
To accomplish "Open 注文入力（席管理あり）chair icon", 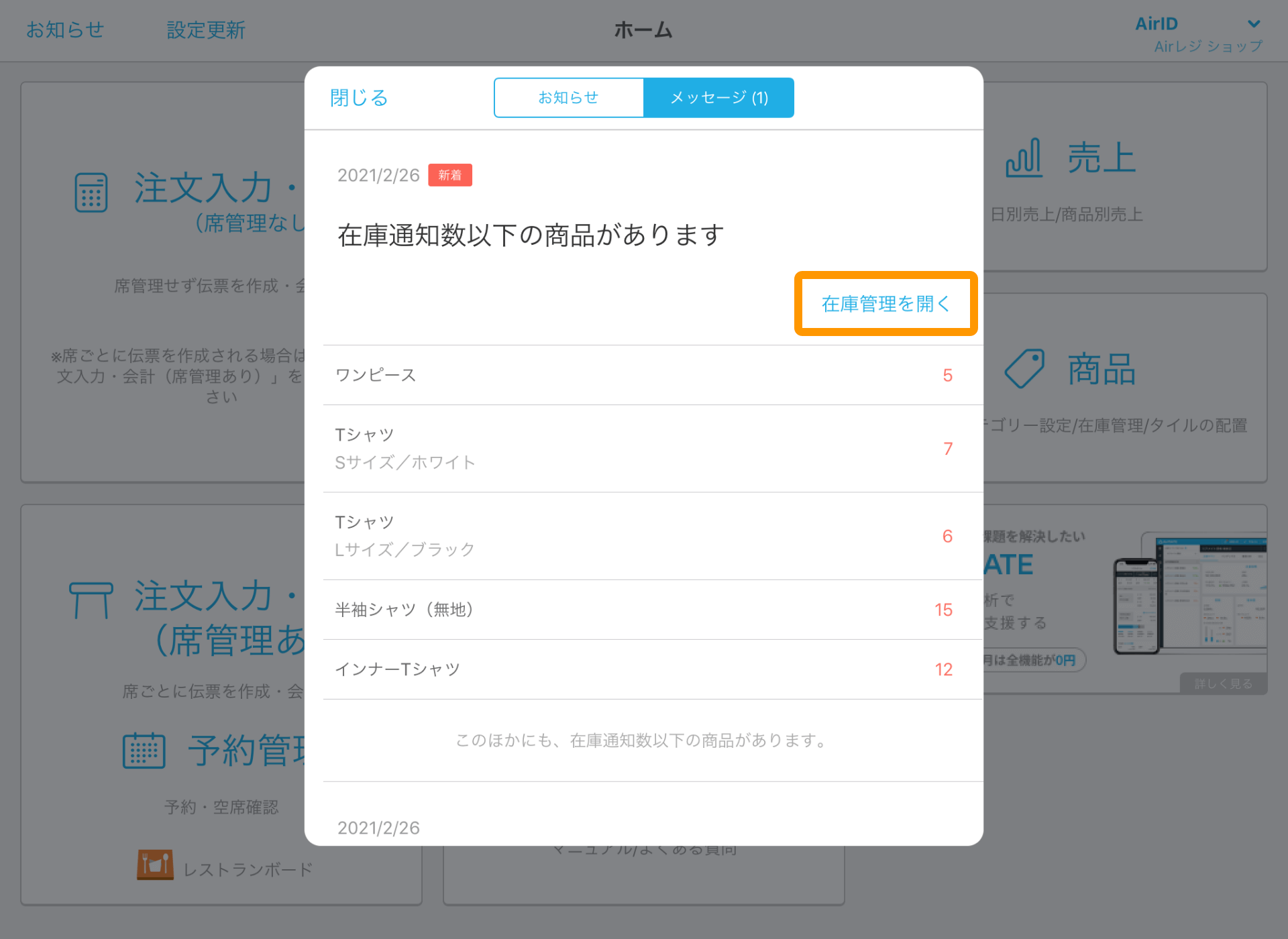I will (x=91, y=599).
